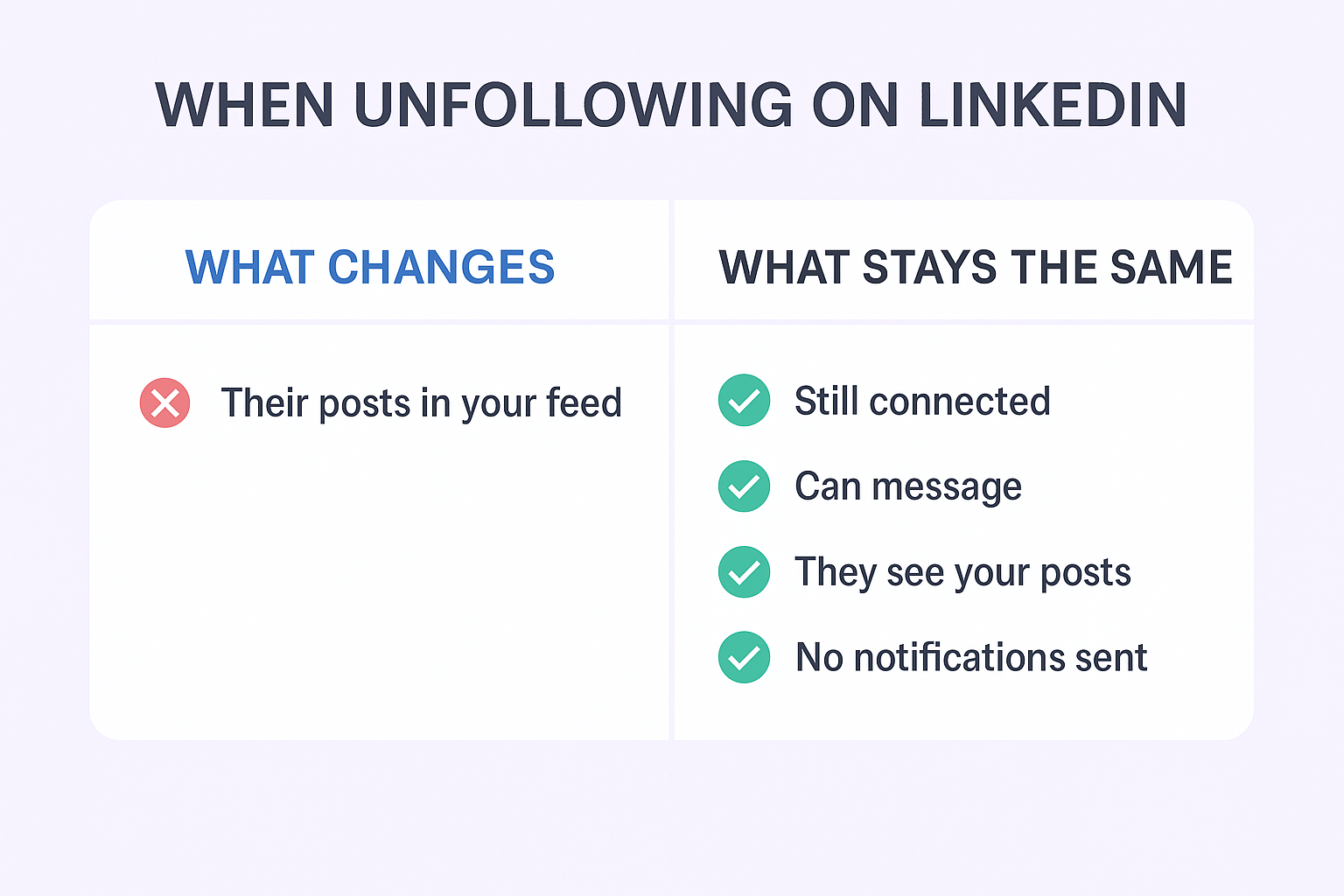Click the vertical divider between the two columns
This screenshot has width=1344, height=896.
(x=671, y=525)
